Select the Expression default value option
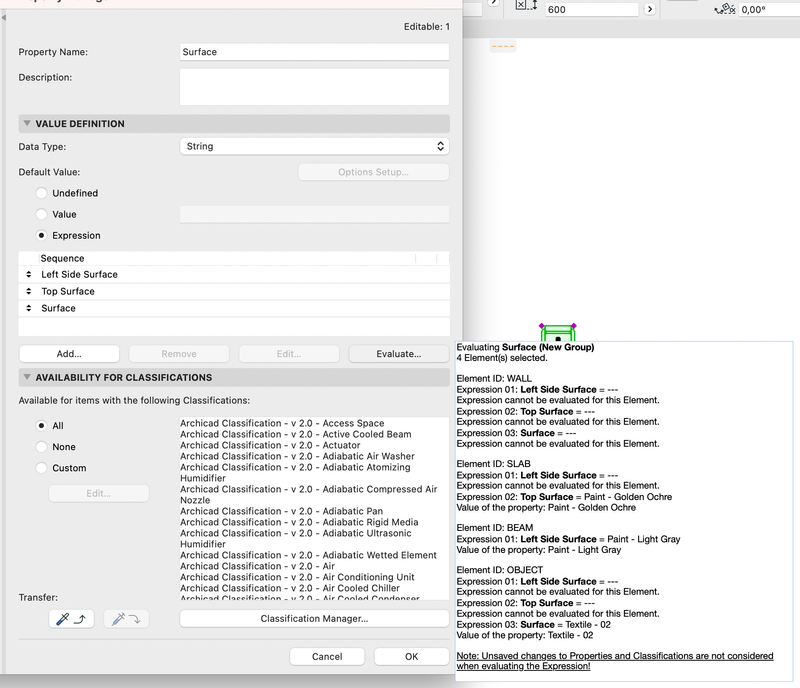This screenshot has width=800, height=688. [x=41, y=235]
